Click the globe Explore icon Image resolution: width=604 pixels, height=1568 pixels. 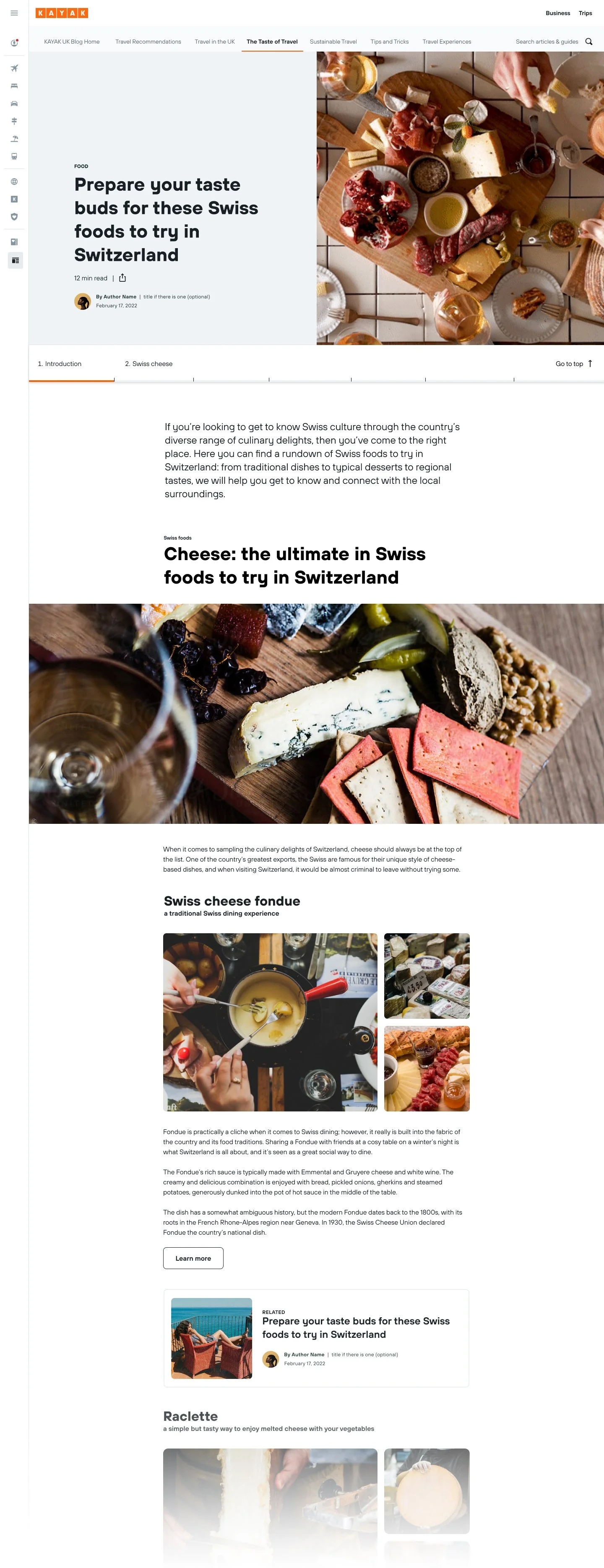[x=14, y=182]
